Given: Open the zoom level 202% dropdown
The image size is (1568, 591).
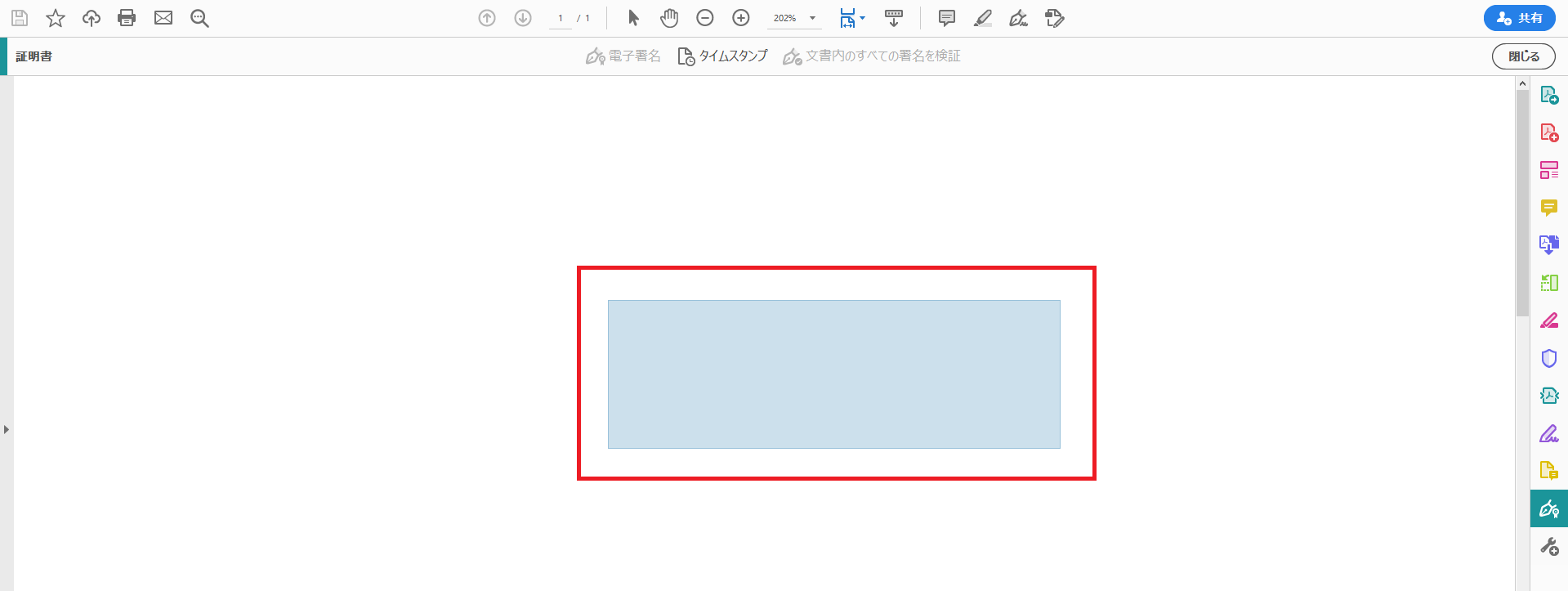Looking at the screenshot, I should 812,18.
